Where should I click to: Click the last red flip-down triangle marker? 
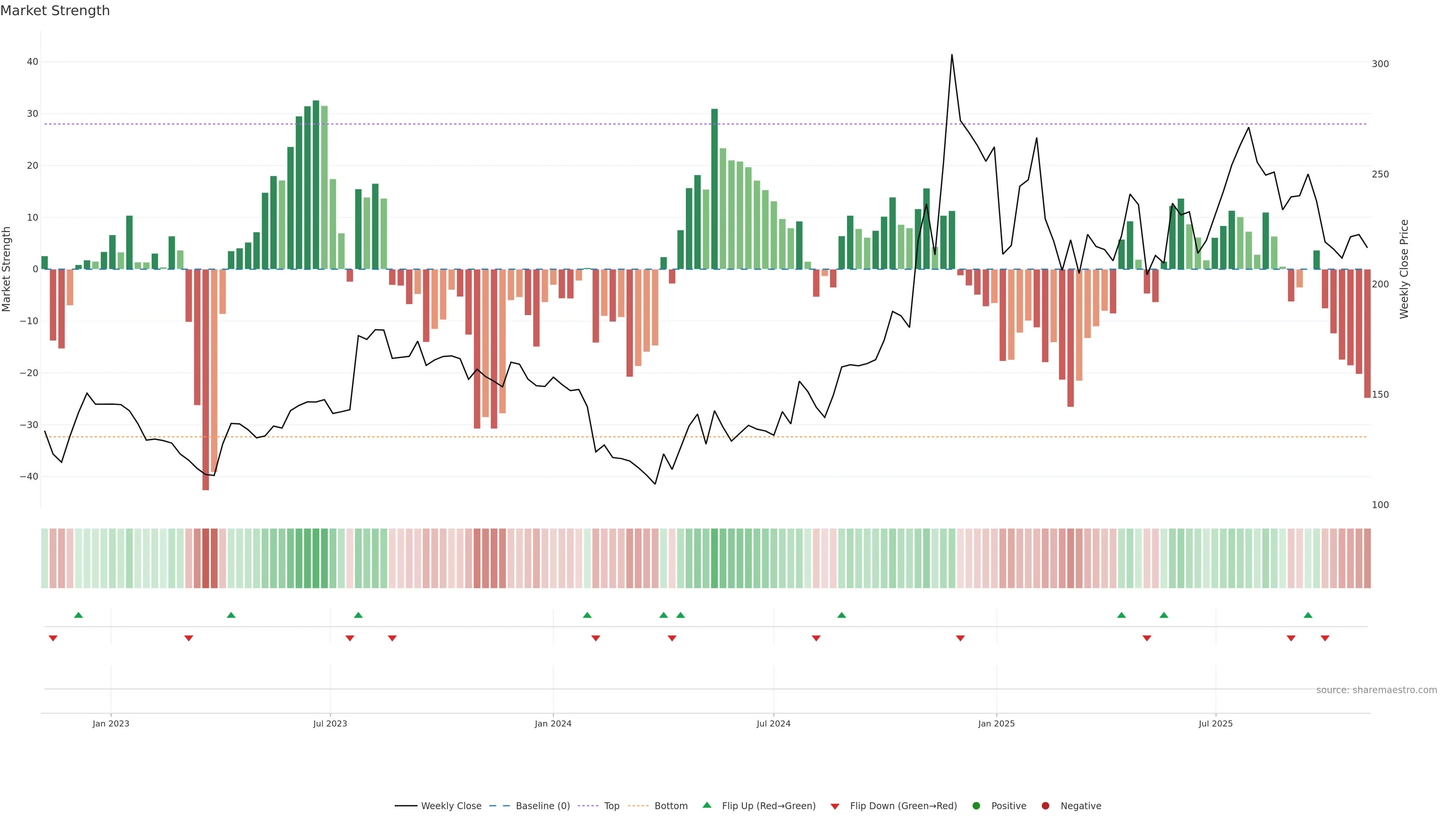1325,638
